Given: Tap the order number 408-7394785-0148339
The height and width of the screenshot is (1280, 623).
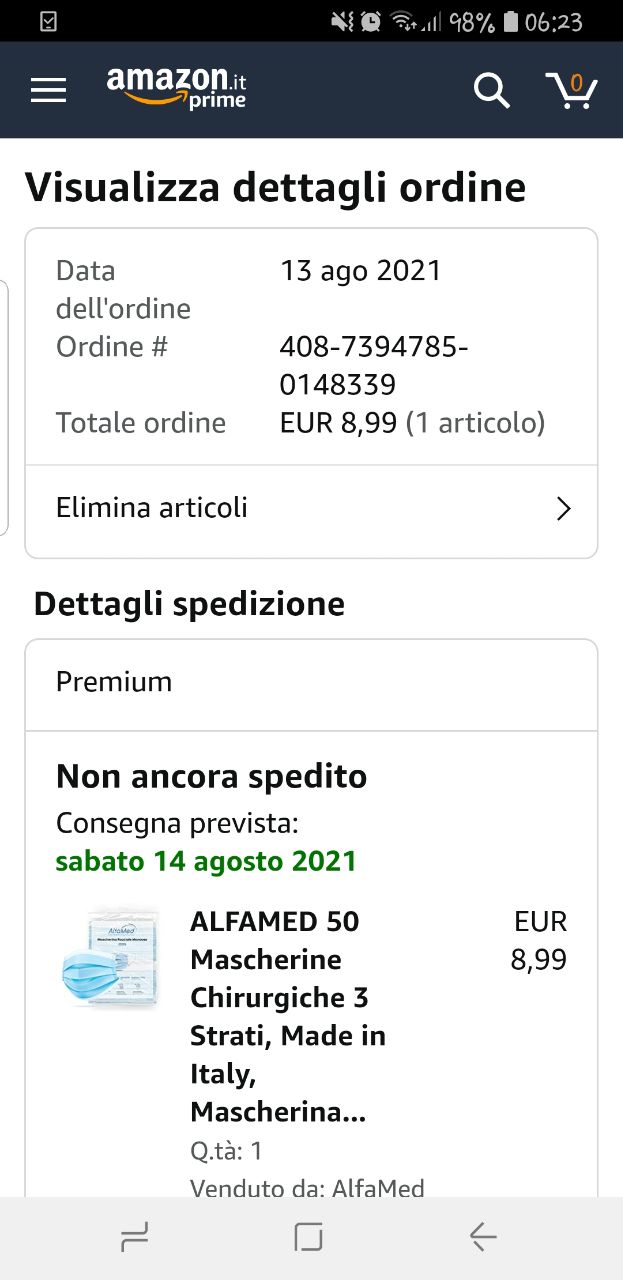Looking at the screenshot, I should coord(374,365).
